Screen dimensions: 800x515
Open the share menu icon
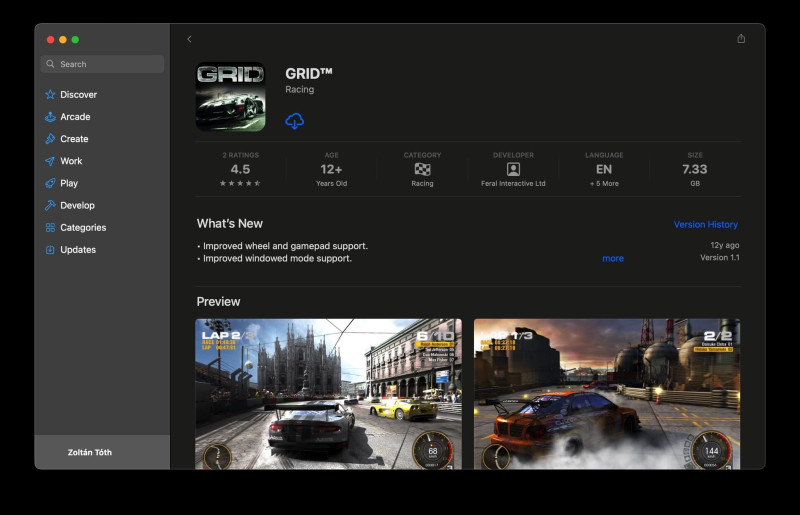pyautogui.click(x=741, y=39)
